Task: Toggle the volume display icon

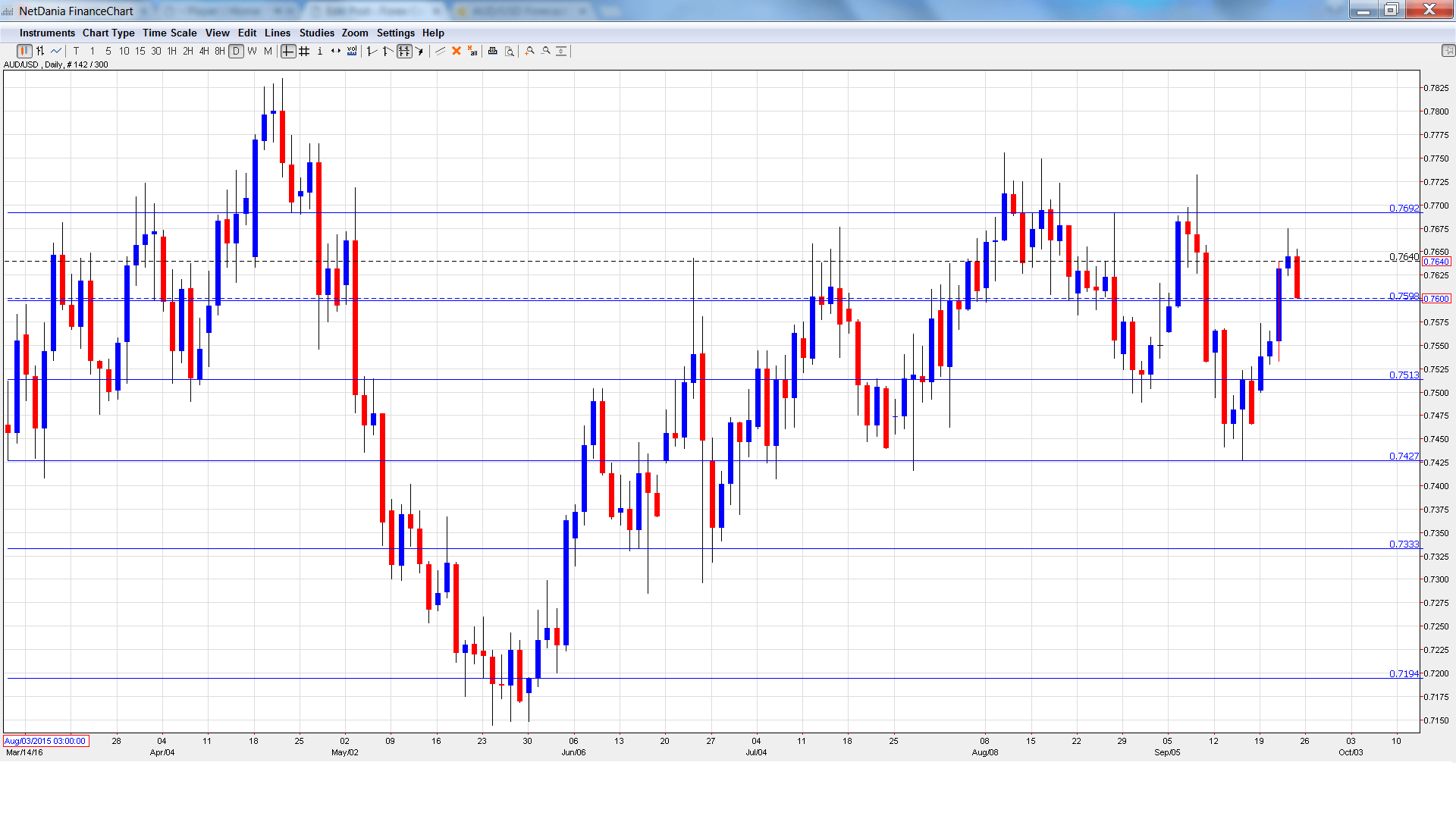Action: [x=352, y=51]
